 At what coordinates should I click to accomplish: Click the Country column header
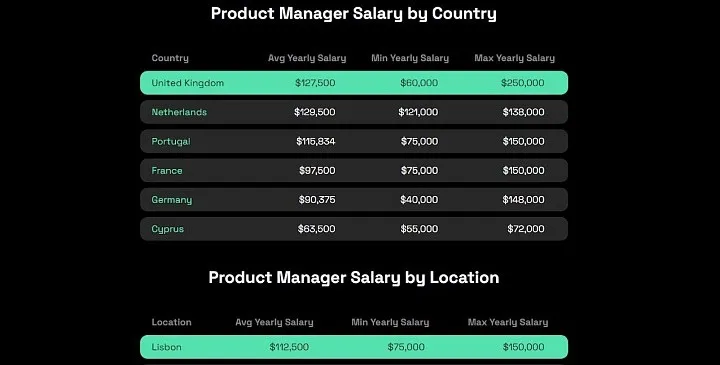point(170,58)
